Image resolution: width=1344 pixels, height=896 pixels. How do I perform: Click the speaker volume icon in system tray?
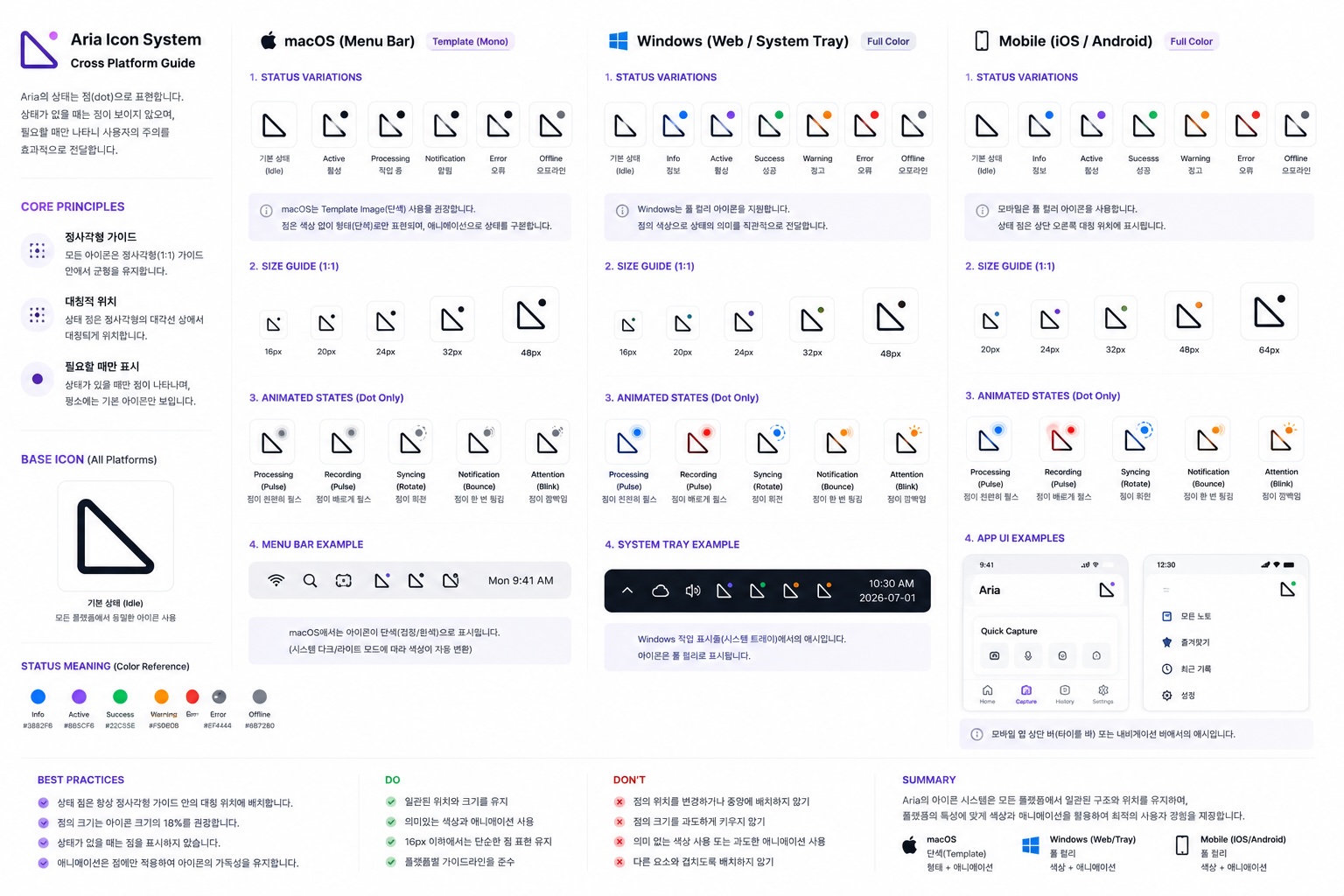tap(693, 591)
